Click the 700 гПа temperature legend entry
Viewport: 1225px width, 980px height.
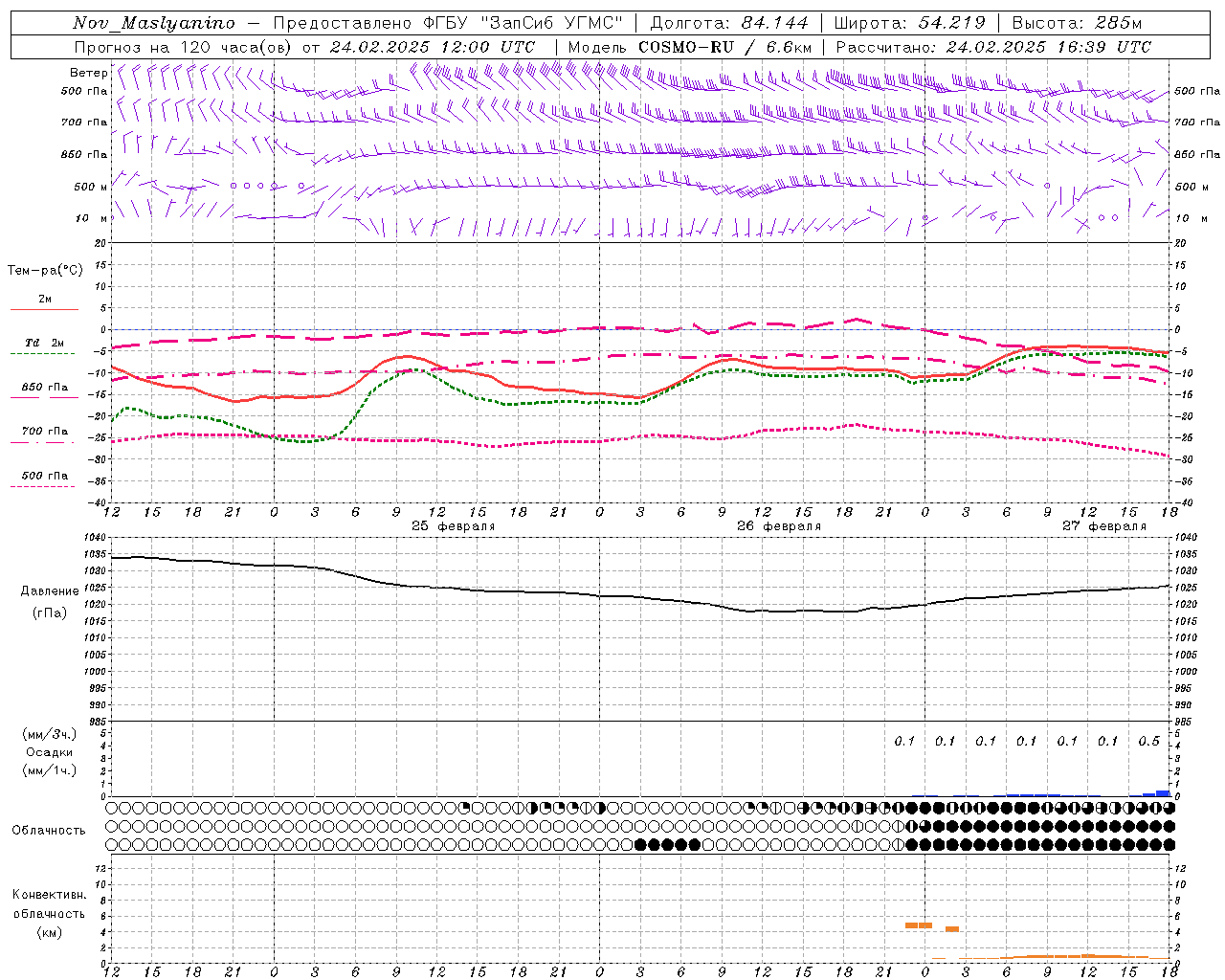point(44,432)
